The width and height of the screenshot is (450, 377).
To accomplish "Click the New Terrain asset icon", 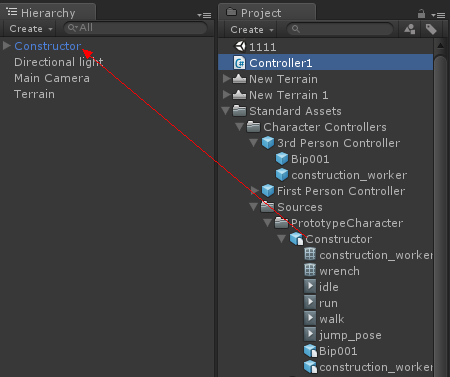I will click(239, 79).
